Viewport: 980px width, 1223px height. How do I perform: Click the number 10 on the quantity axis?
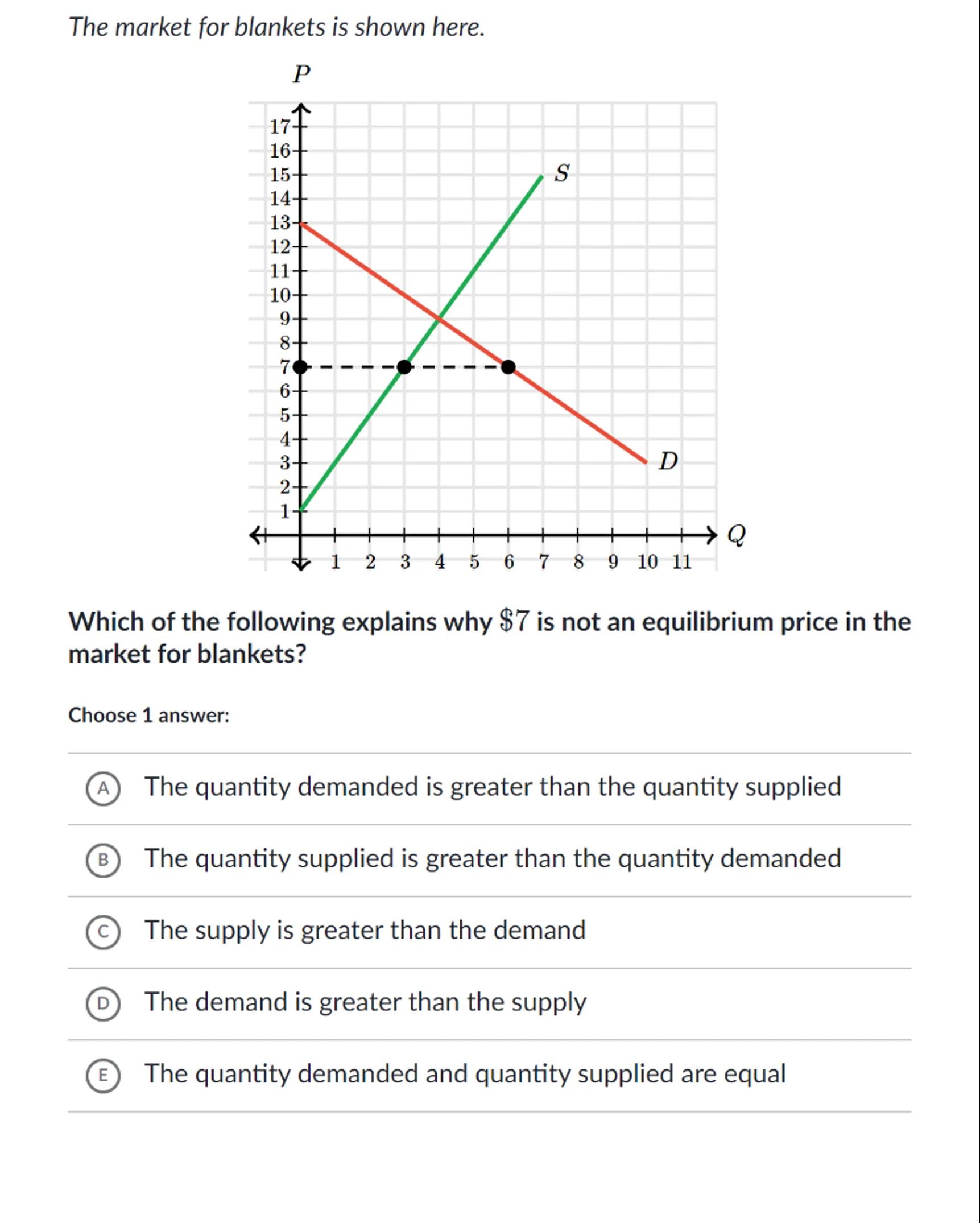(x=647, y=562)
